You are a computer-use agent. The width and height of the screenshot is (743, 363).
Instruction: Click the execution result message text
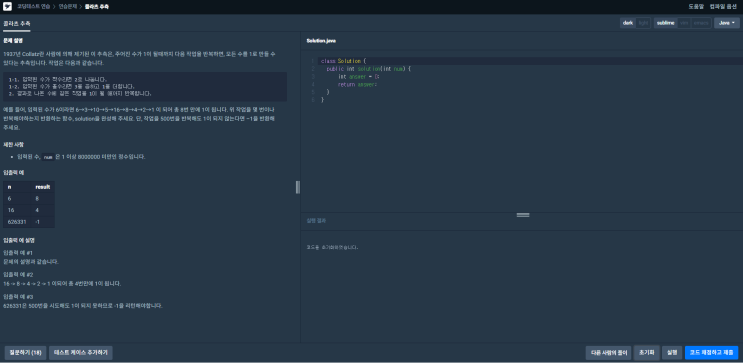(333, 247)
